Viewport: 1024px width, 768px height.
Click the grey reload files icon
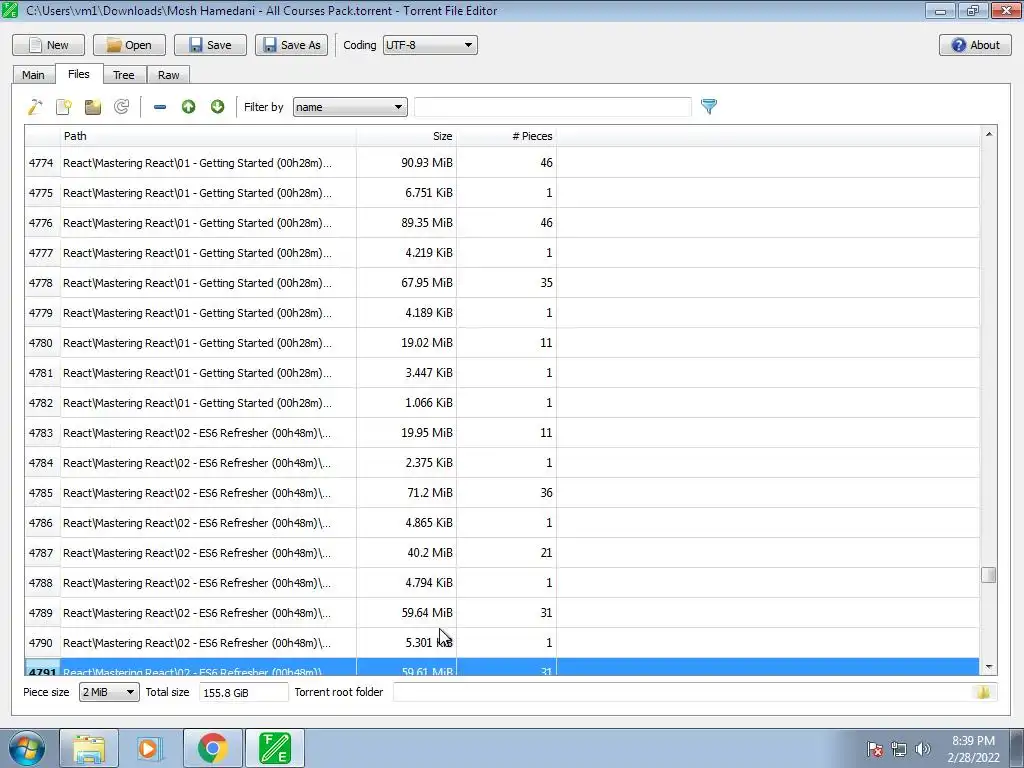click(x=121, y=106)
